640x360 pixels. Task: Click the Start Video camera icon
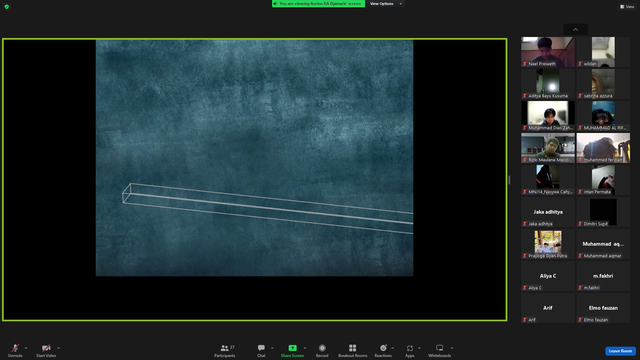tap(46, 348)
